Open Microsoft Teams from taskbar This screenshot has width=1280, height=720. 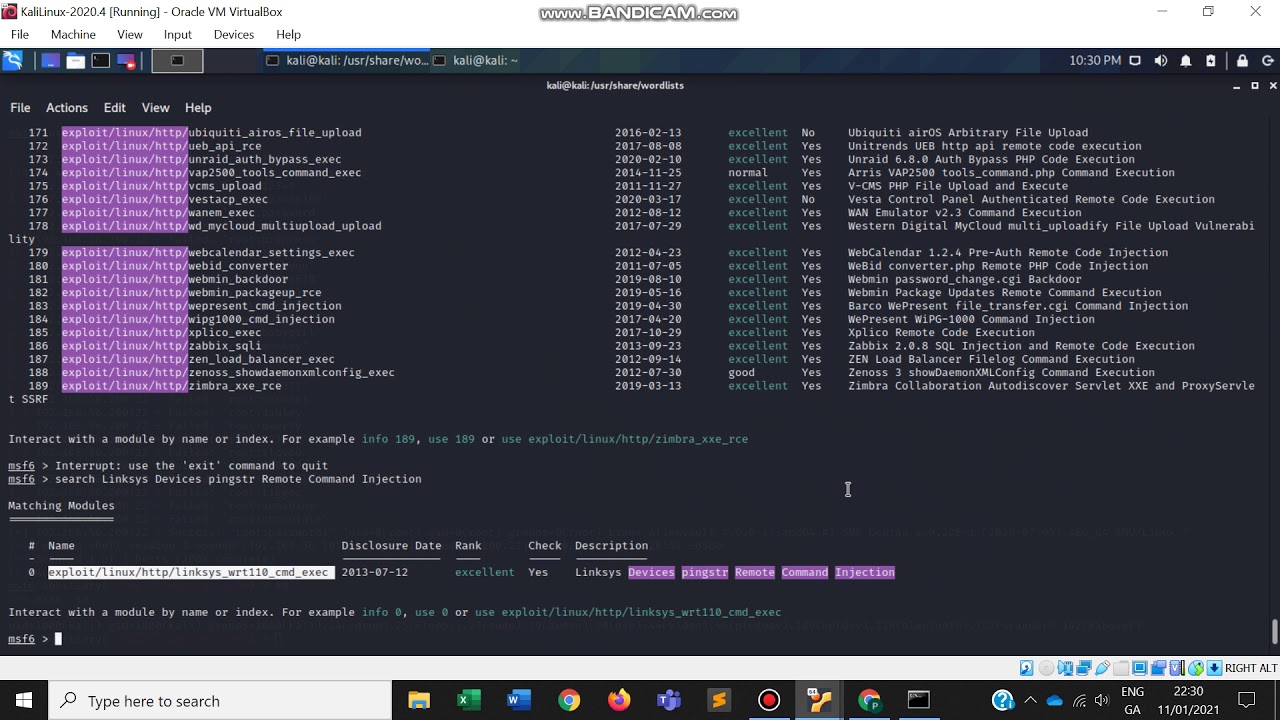tap(669, 700)
